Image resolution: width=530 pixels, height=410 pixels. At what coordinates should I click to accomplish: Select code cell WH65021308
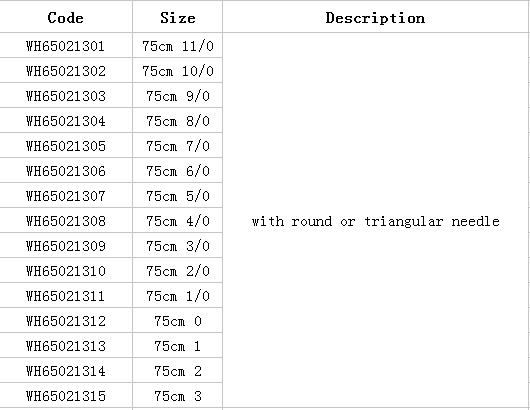[66, 221]
